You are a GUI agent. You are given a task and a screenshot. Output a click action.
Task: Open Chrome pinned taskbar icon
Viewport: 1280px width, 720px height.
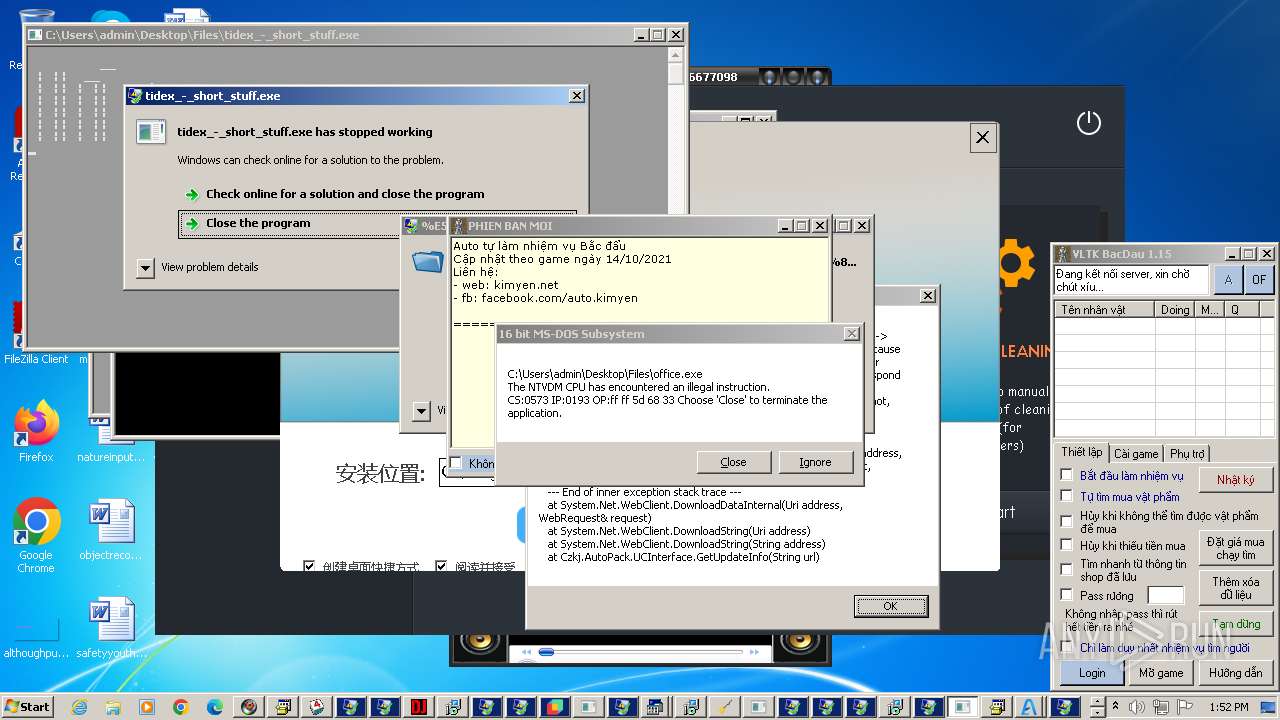[181, 707]
